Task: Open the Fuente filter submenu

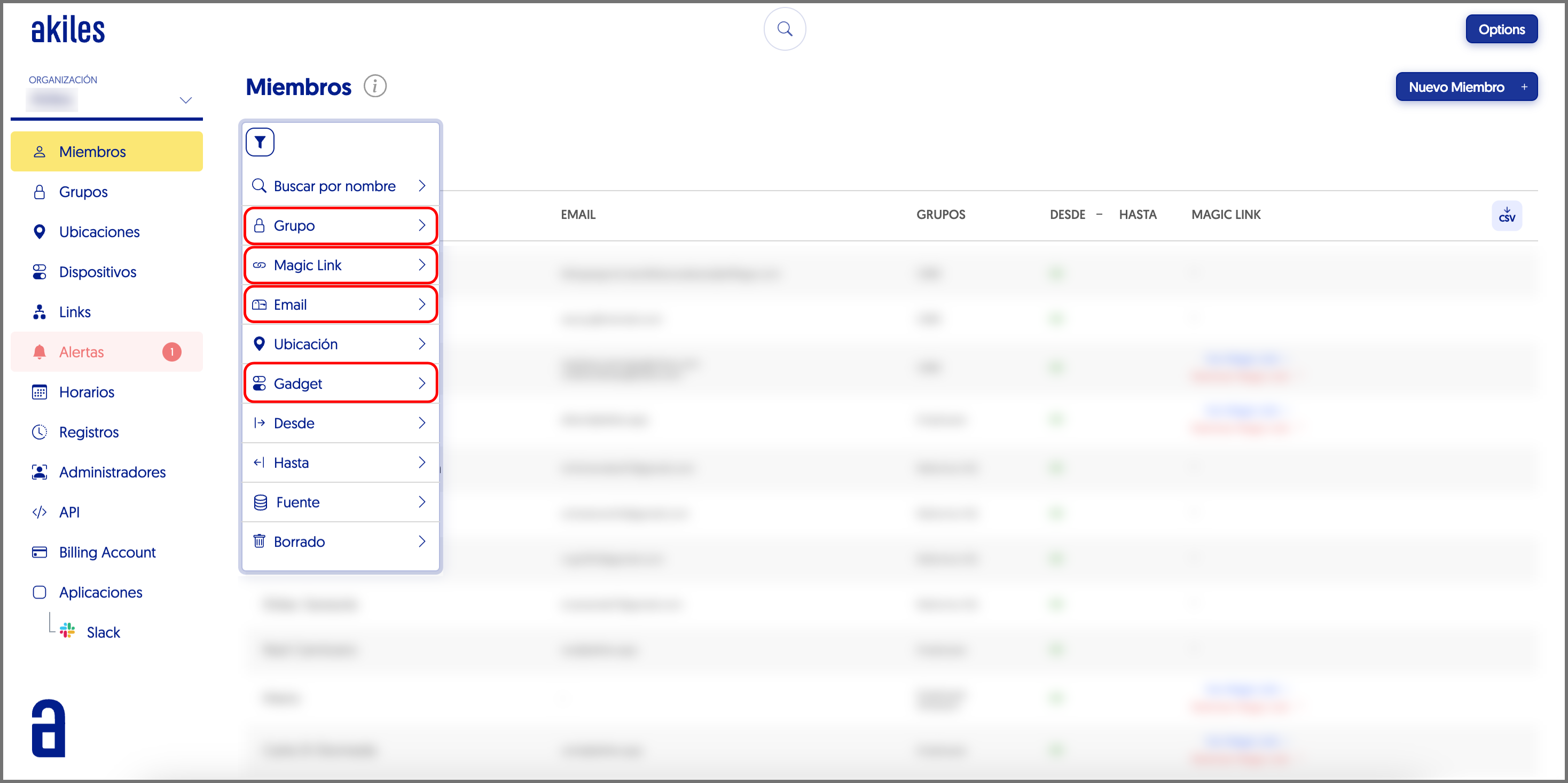Action: (340, 502)
